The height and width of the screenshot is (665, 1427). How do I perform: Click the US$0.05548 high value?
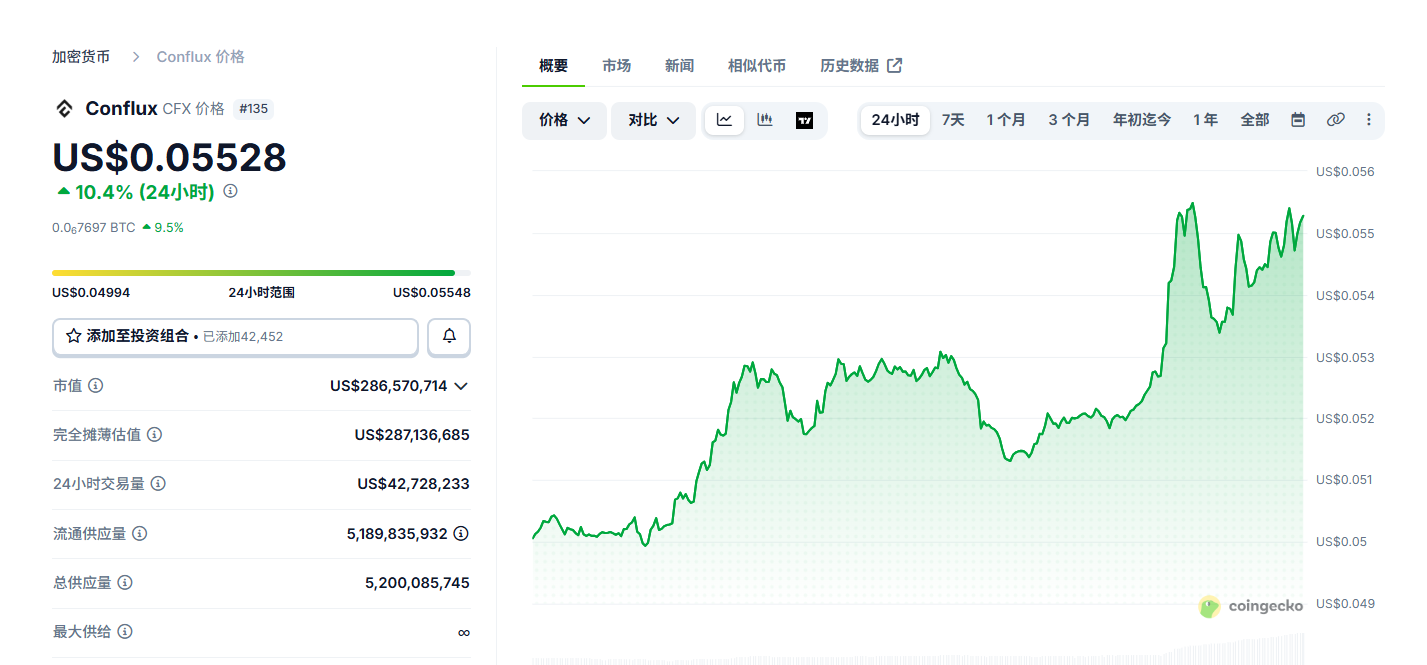tap(431, 293)
